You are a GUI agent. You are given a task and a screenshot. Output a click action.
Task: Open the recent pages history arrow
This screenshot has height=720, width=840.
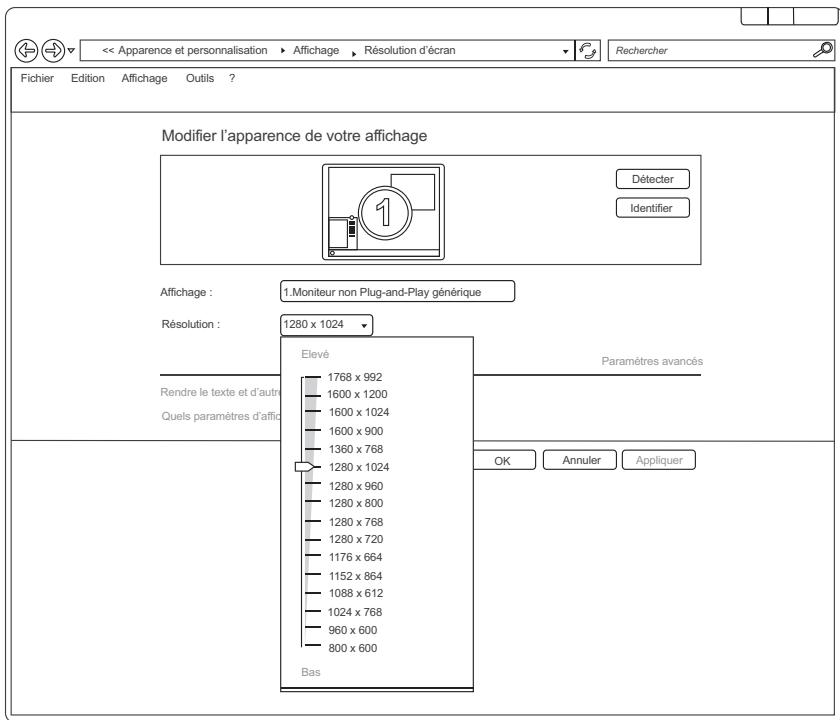click(71, 51)
